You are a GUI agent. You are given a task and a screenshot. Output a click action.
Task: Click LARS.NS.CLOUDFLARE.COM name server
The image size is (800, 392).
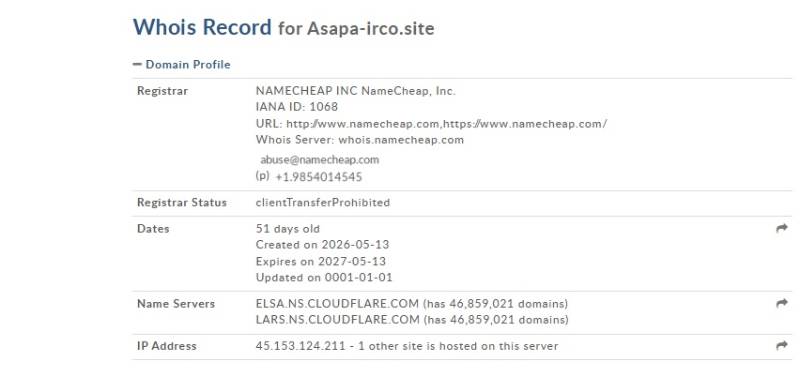pyautogui.click(x=337, y=320)
